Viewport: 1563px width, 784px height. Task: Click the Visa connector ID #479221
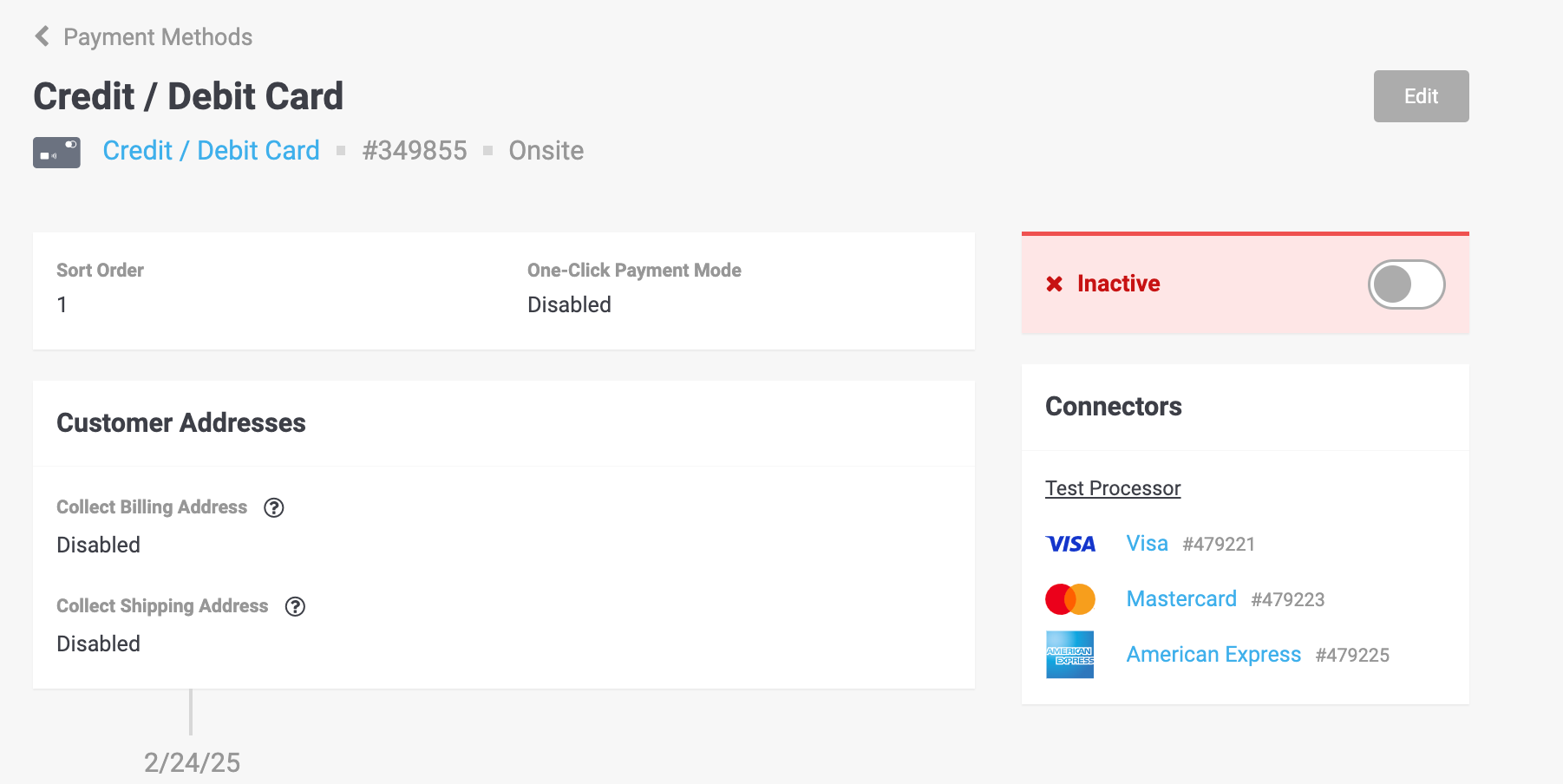click(x=1219, y=545)
